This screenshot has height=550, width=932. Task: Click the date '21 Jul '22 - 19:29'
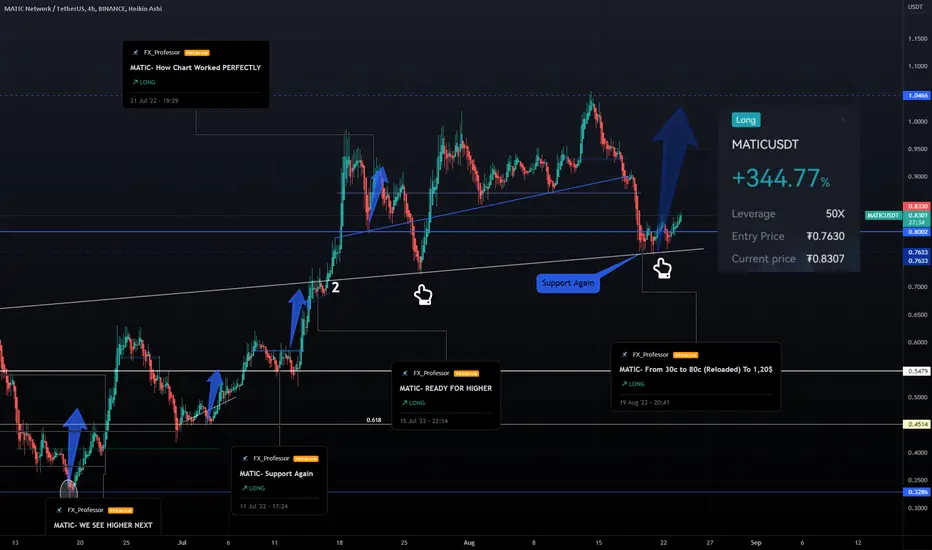(154, 101)
